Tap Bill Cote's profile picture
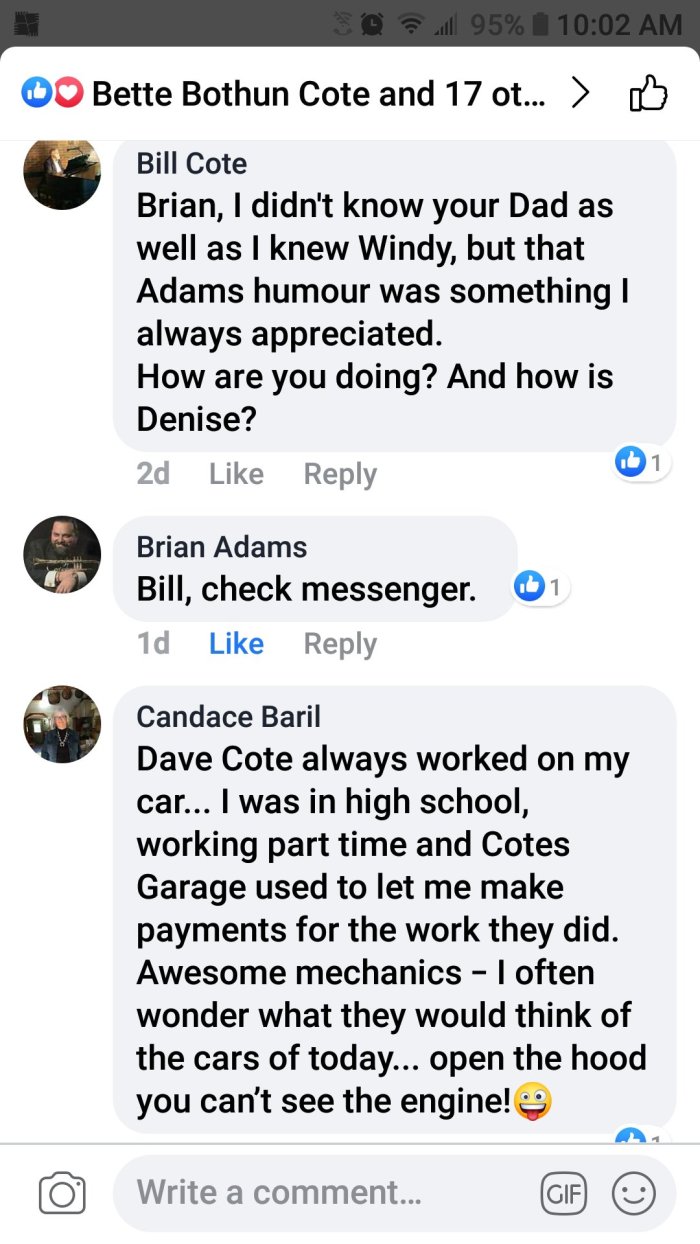Image resolution: width=700 pixels, height=1244 pixels. [x=62, y=171]
